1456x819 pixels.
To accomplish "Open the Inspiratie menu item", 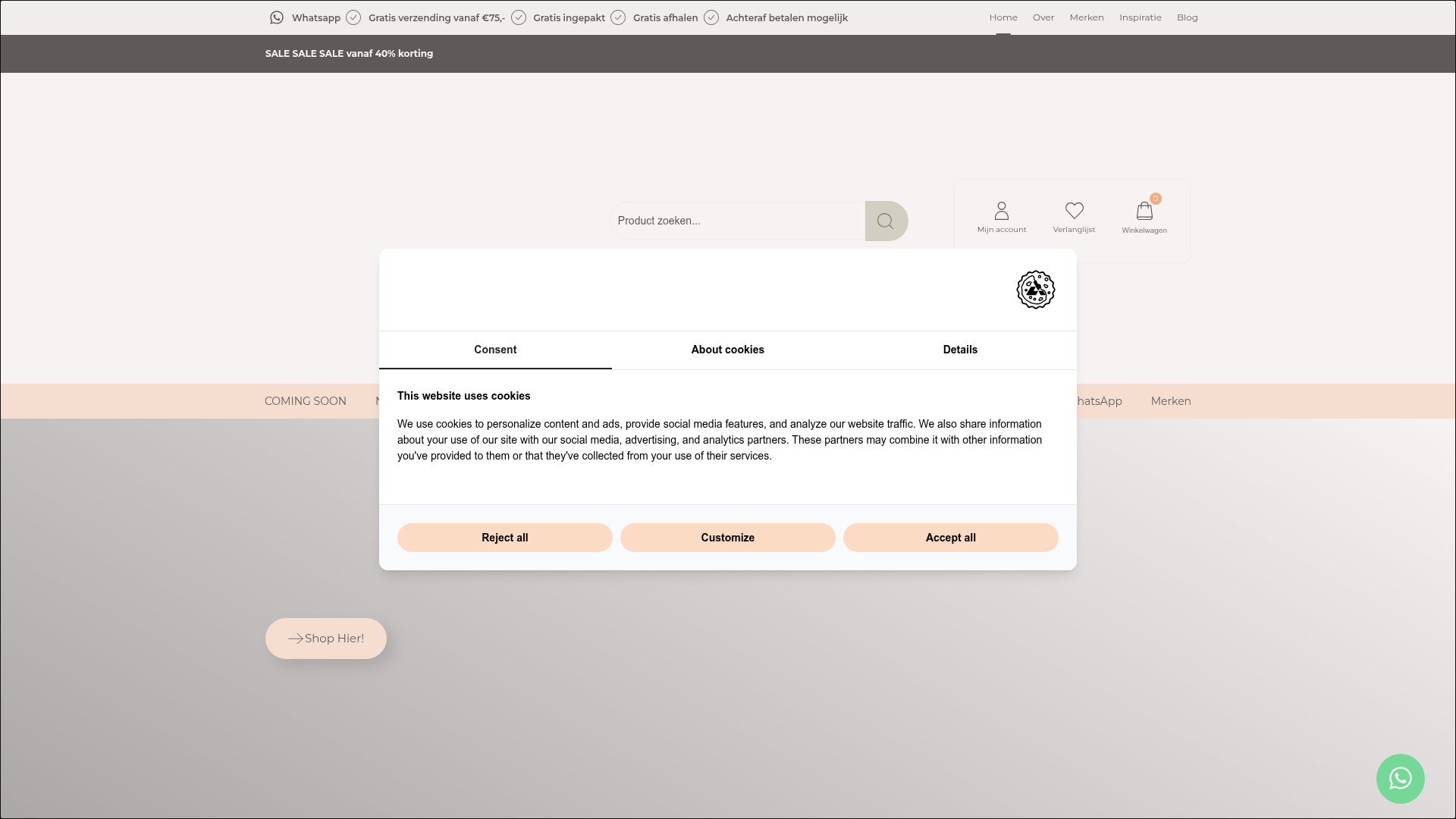I will click(1141, 17).
